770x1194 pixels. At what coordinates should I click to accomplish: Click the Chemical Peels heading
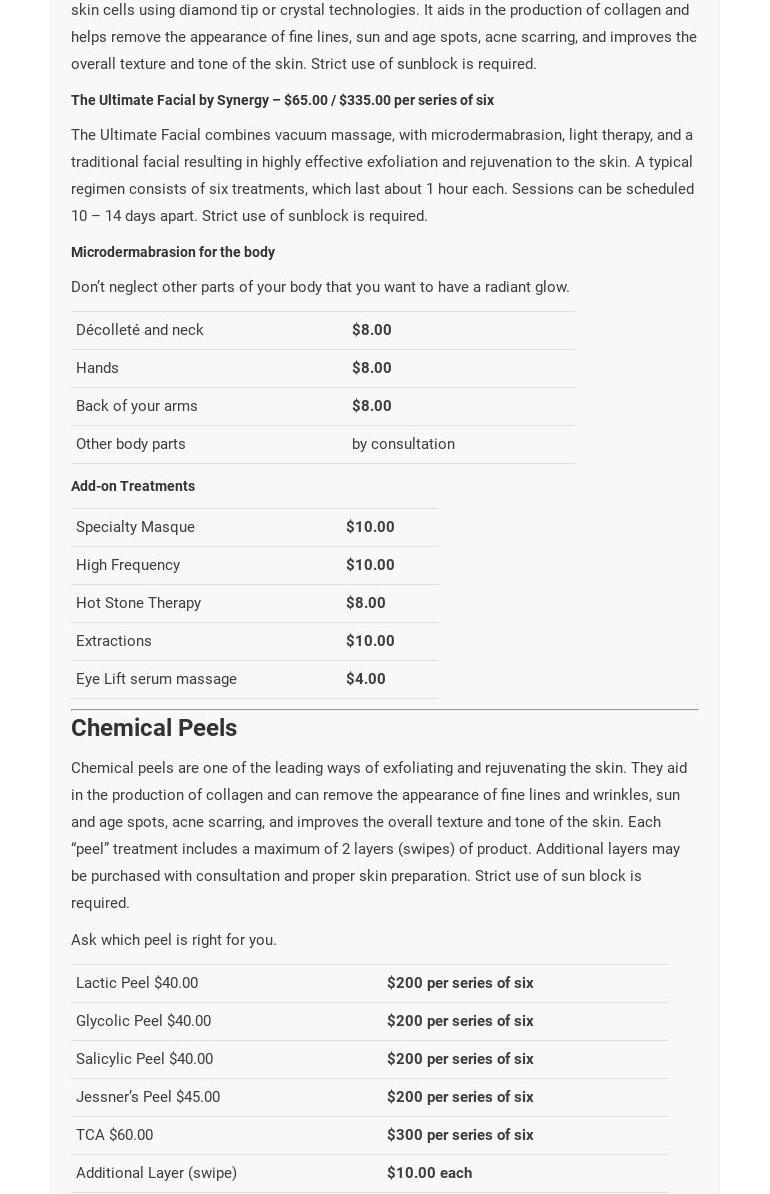(x=154, y=728)
